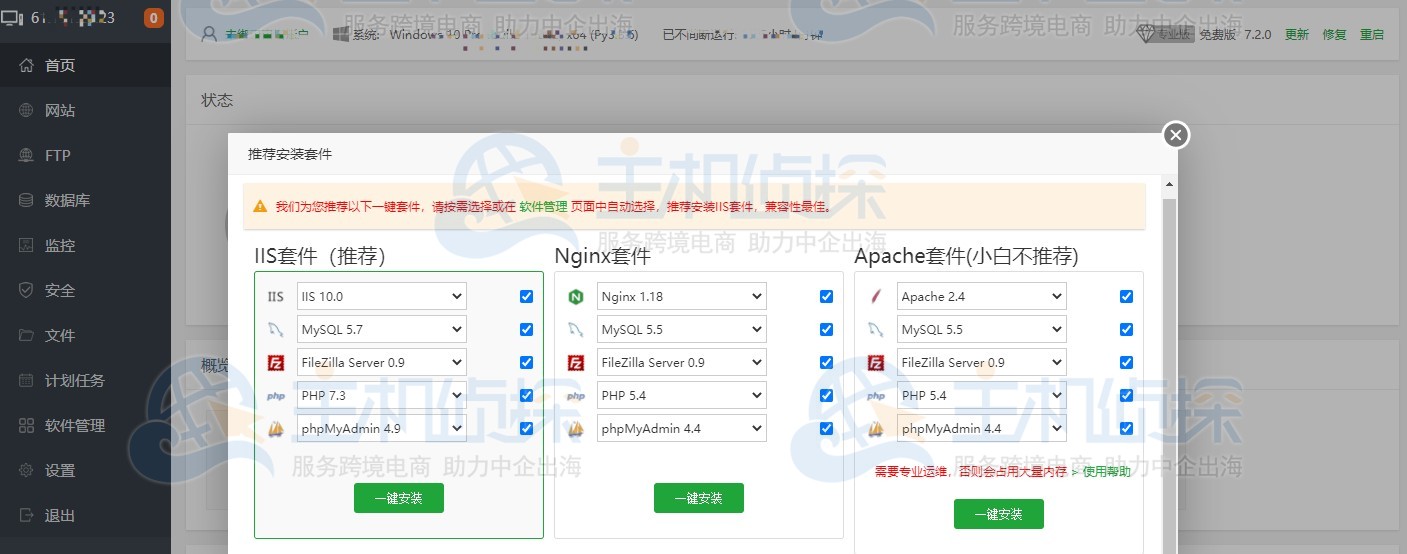
Task: Open the IIS 10.0 version dropdown
Action: pos(382,296)
